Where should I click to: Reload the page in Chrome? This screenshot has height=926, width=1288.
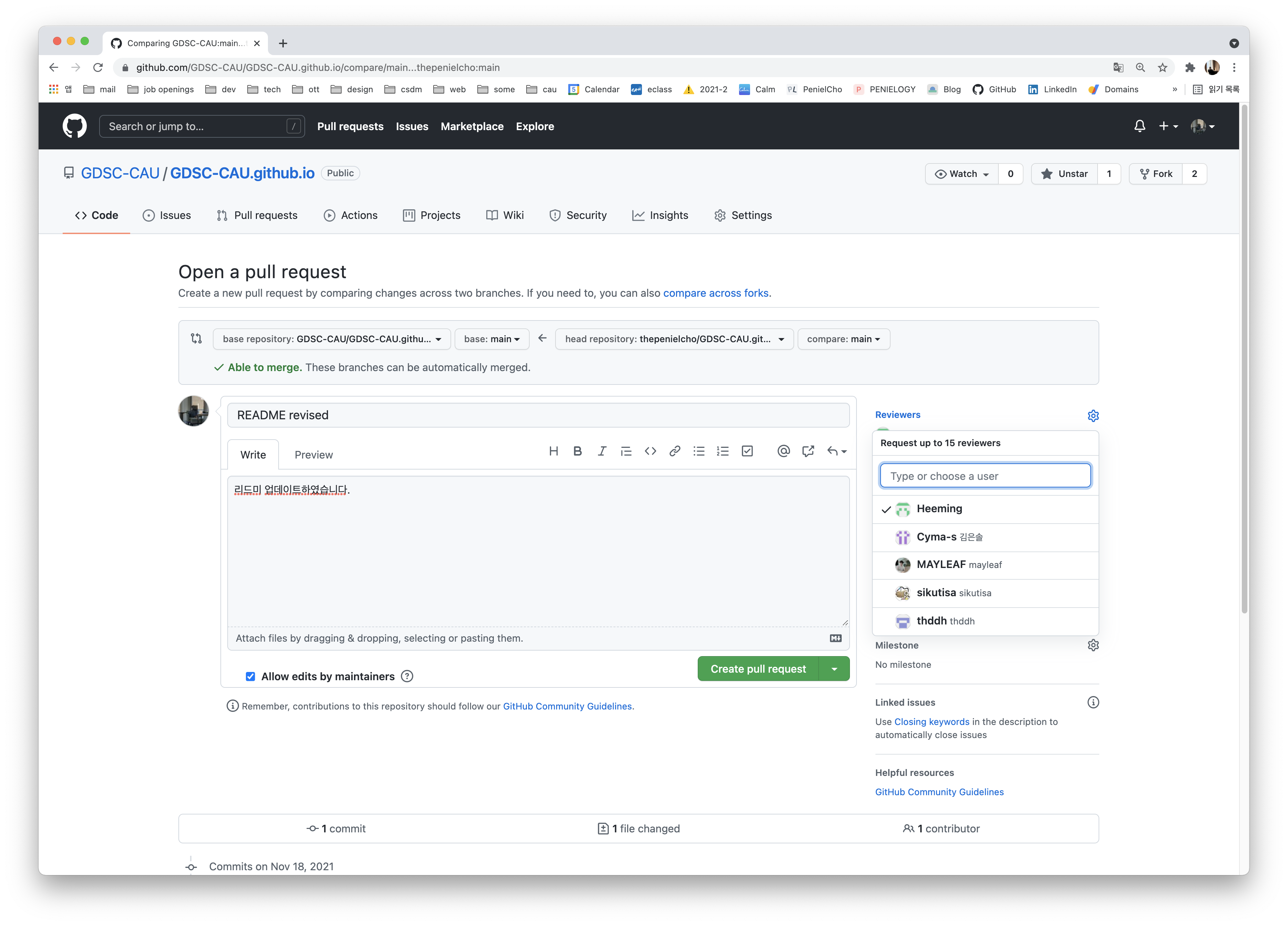click(98, 67)
